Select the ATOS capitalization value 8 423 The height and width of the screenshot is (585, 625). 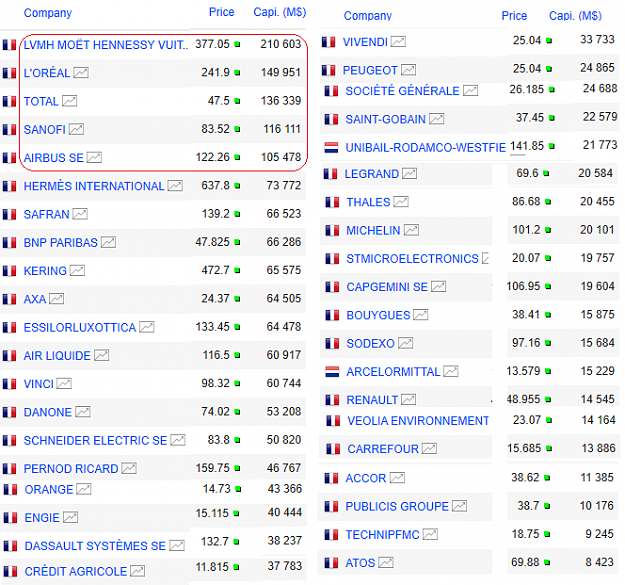click(600, 562)
